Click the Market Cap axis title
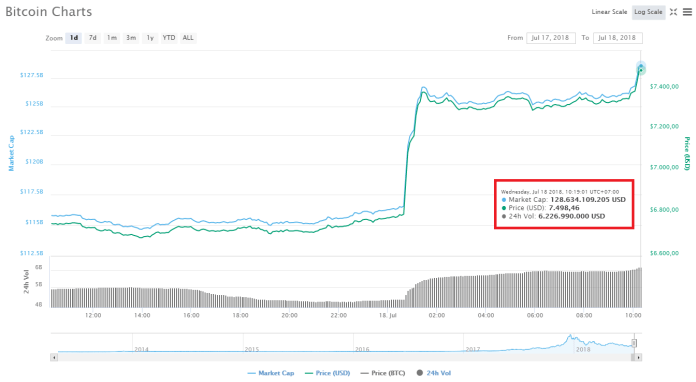The width and height of the screenshot is (696, 382). click(x=11, y=154)
